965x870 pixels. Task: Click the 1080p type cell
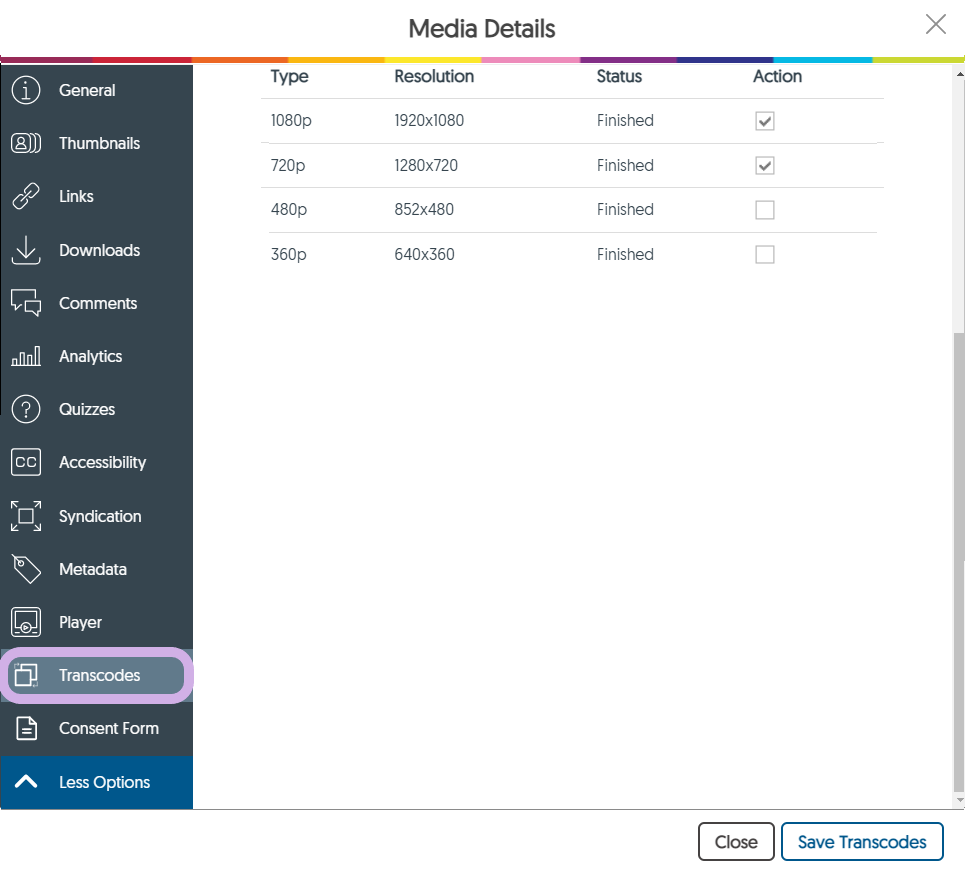pyautogui.click(x=291, y=121)
